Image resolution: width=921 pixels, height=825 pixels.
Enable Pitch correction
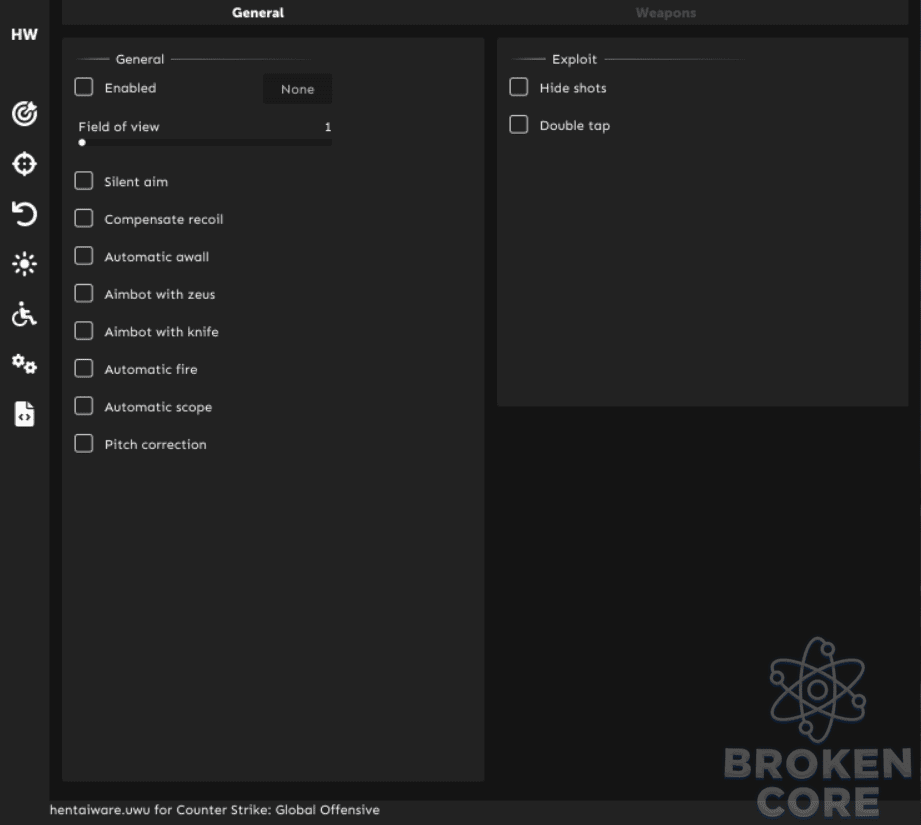84,444
